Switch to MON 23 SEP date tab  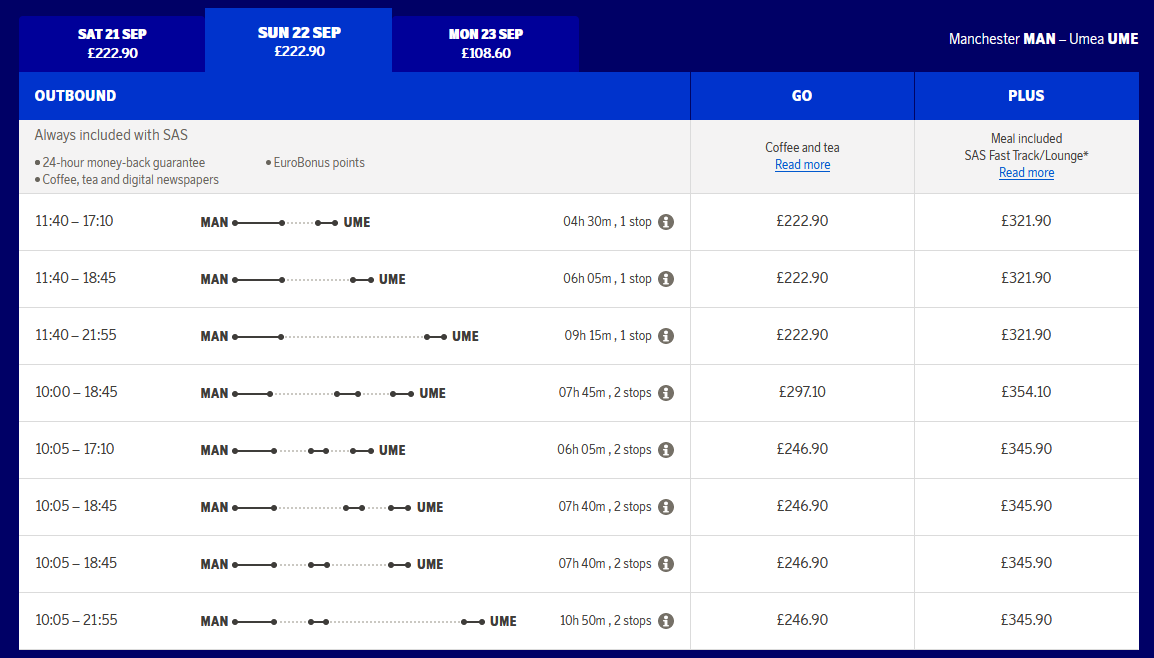point(486,44)
